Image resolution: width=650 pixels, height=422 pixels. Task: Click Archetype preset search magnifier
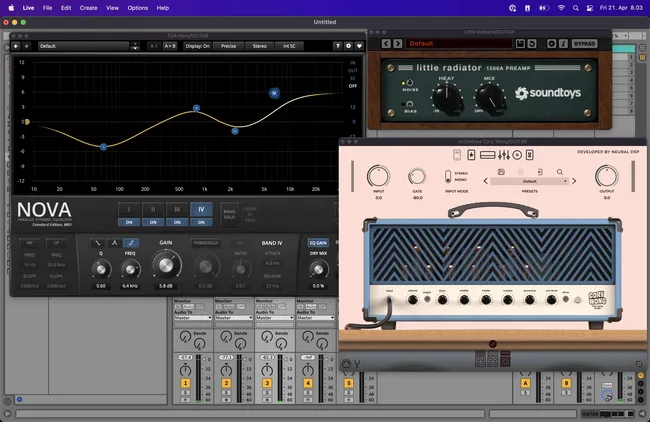pyautogui.click(x=560, y=172)
